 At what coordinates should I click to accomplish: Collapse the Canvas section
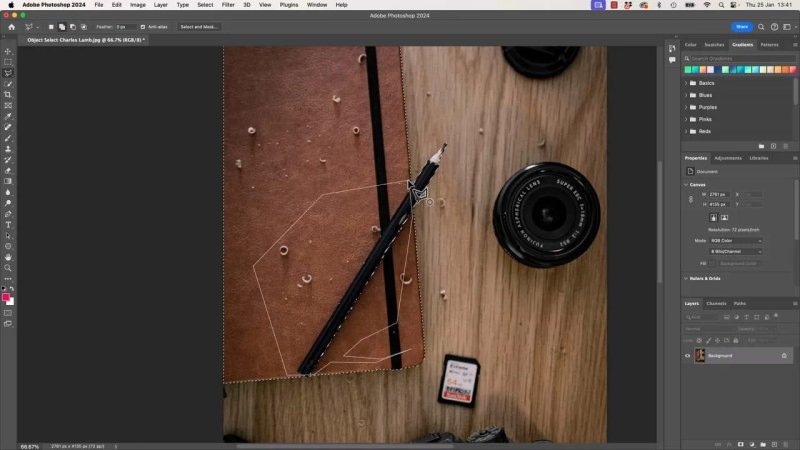(x=686, y=185)
